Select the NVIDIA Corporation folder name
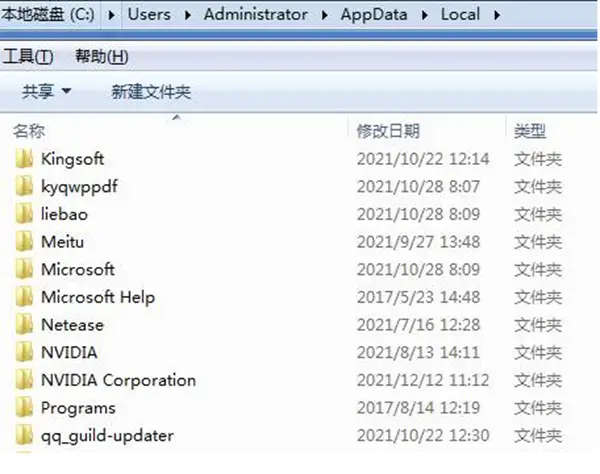The width and height of the screenshot is (600, 474). (118, 381)
